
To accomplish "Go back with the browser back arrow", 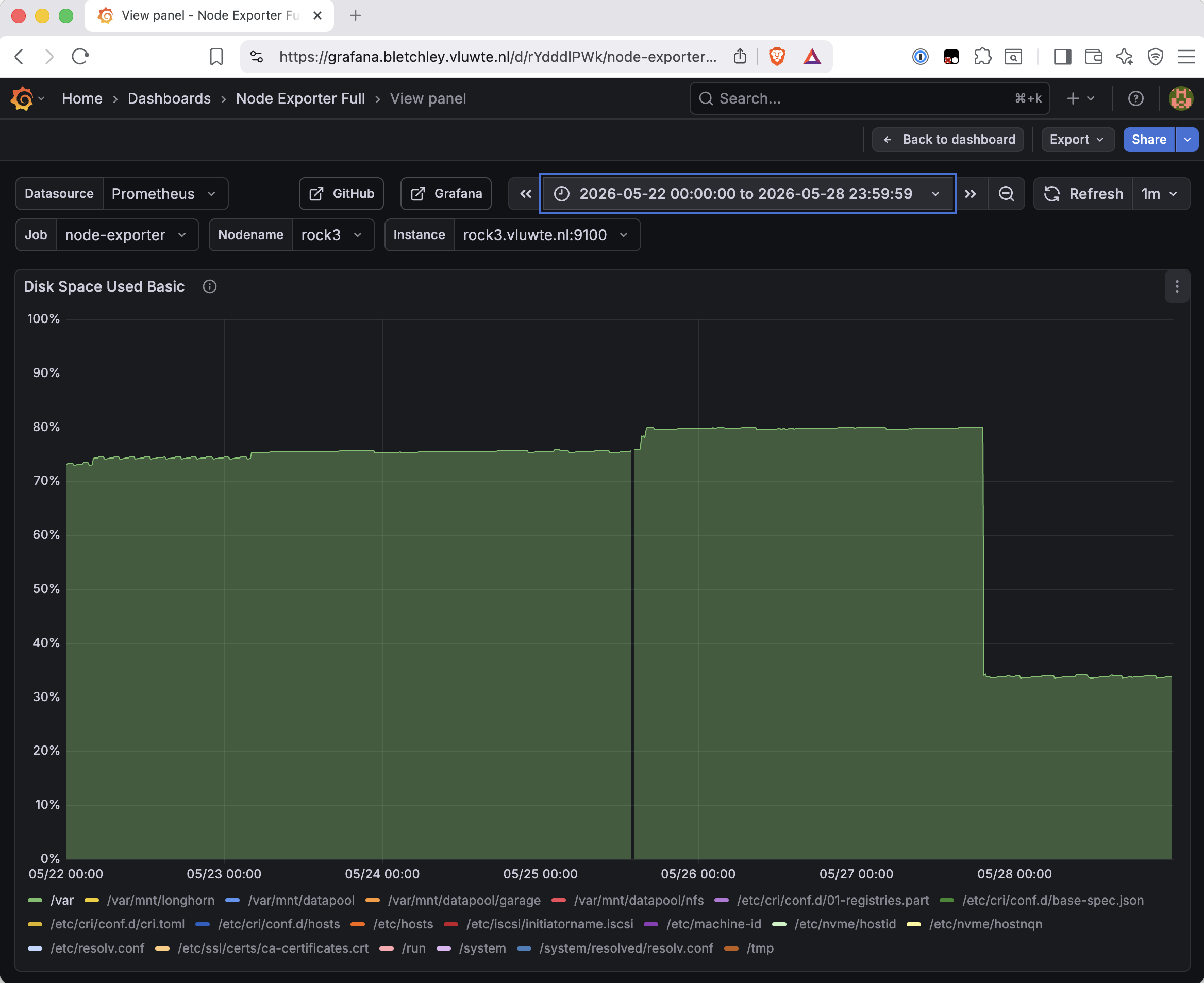I will point(19,57).
